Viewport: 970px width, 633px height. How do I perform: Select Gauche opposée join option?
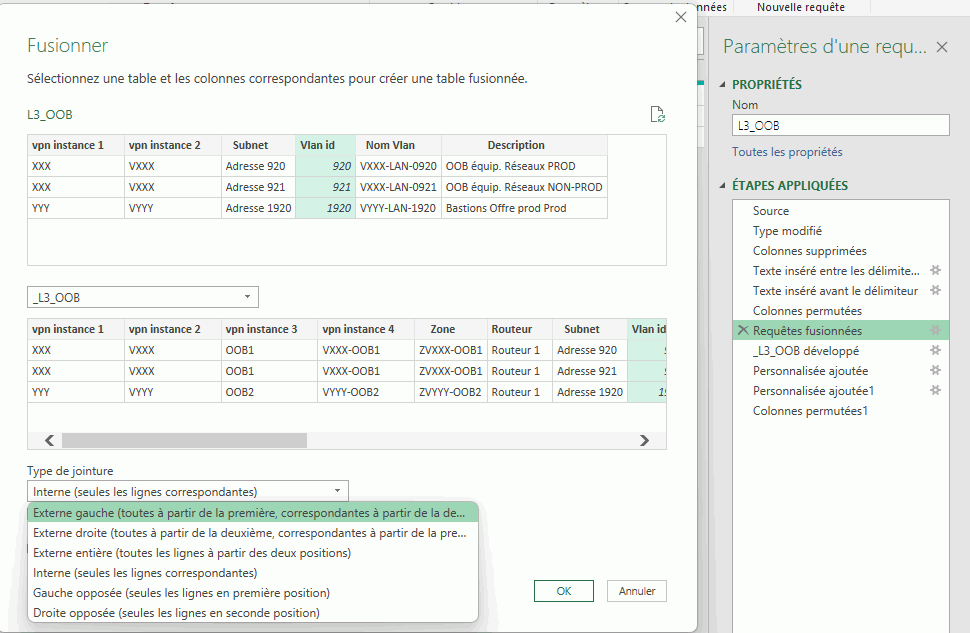point(181,593)
